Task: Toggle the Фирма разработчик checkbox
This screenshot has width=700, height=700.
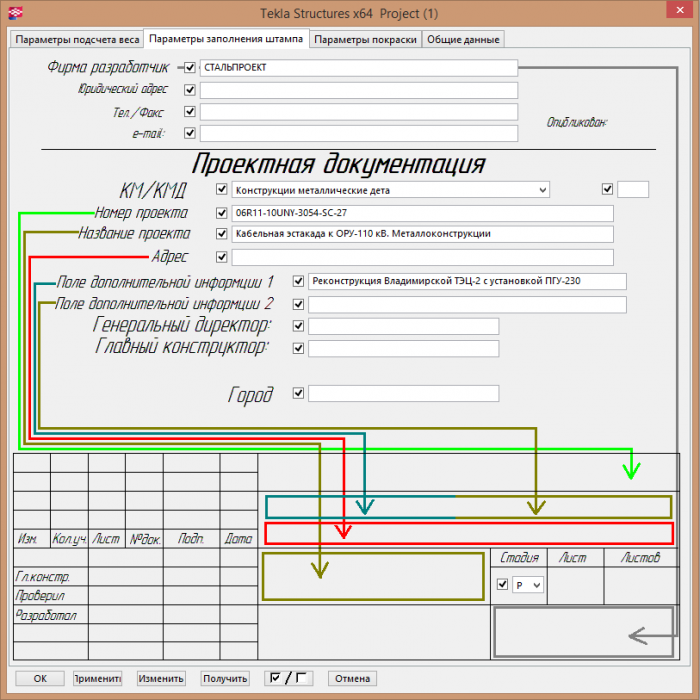Action: (x=190, y=68)
